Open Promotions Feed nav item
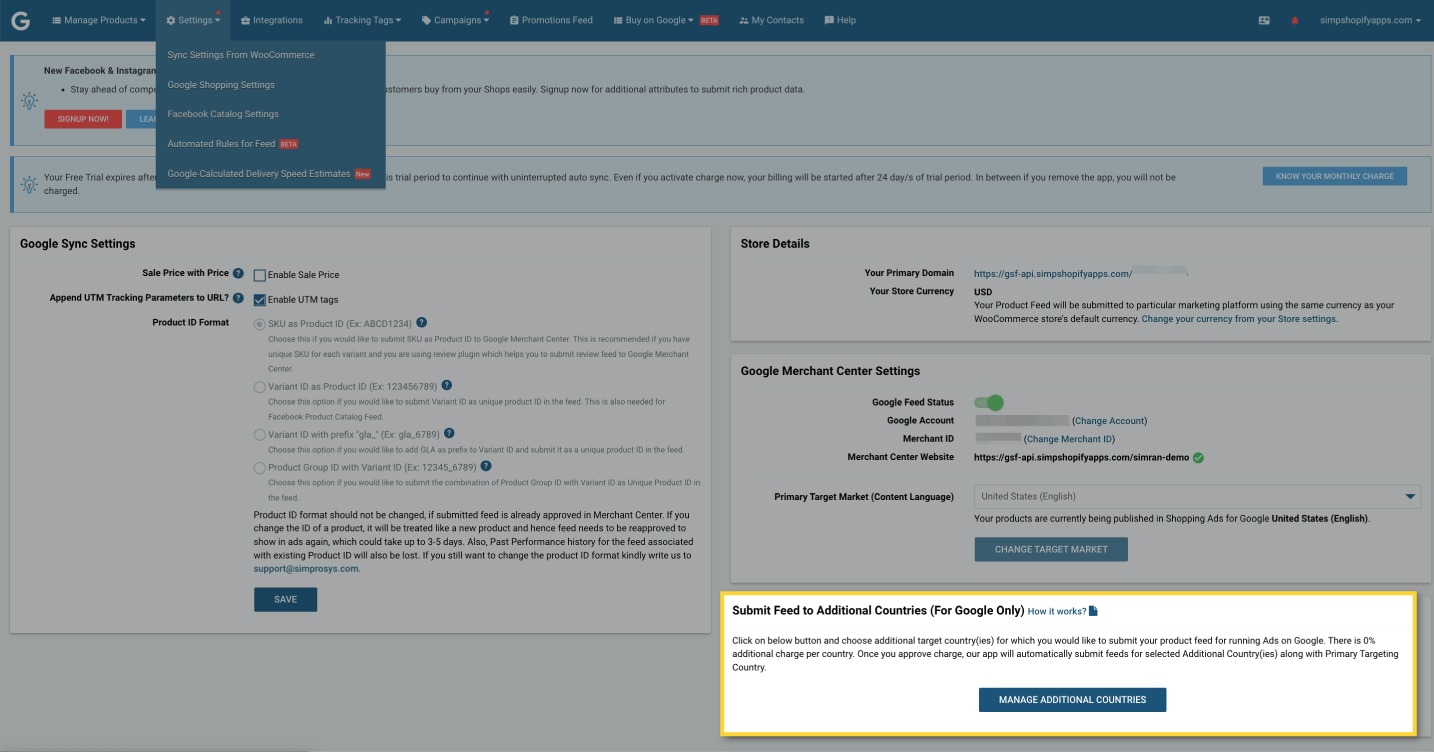Viewport: 1434px width, 752px height. tap(551, 20)
